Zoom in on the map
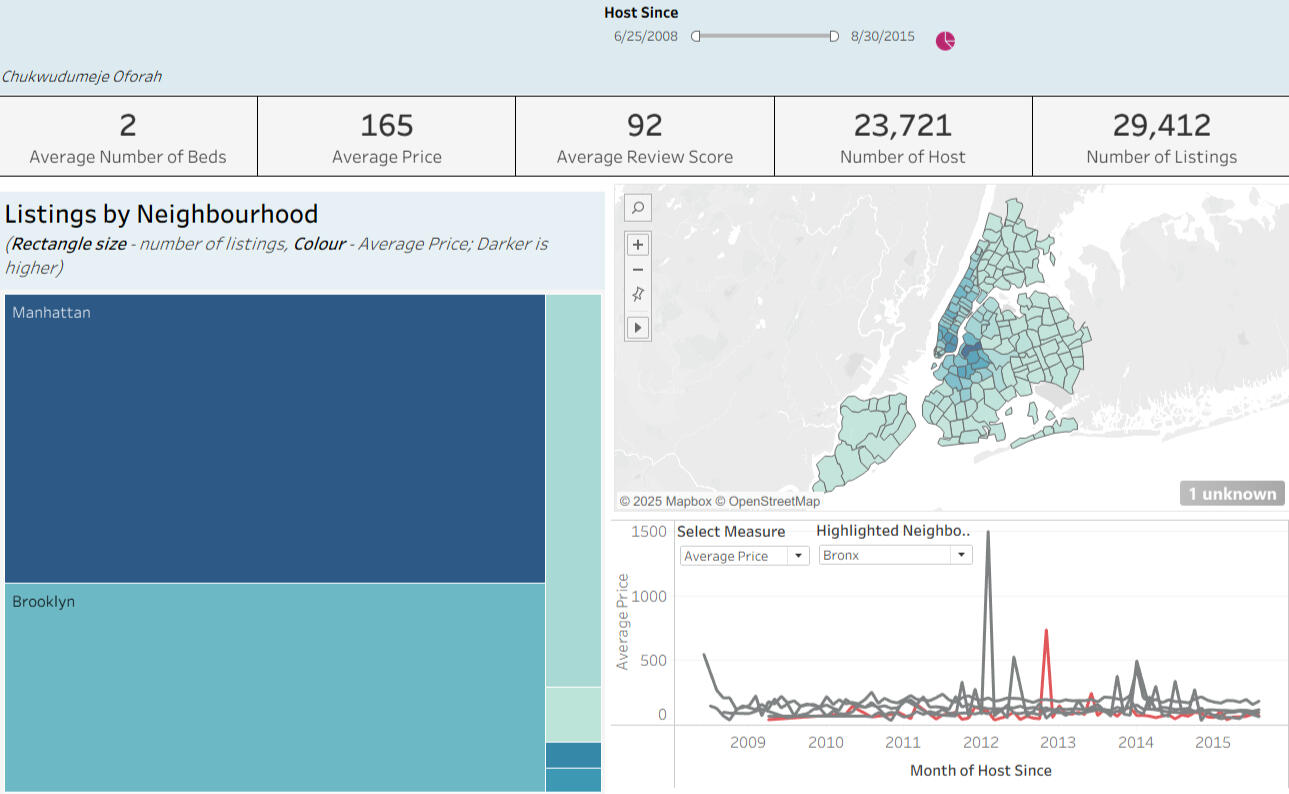 637,244
